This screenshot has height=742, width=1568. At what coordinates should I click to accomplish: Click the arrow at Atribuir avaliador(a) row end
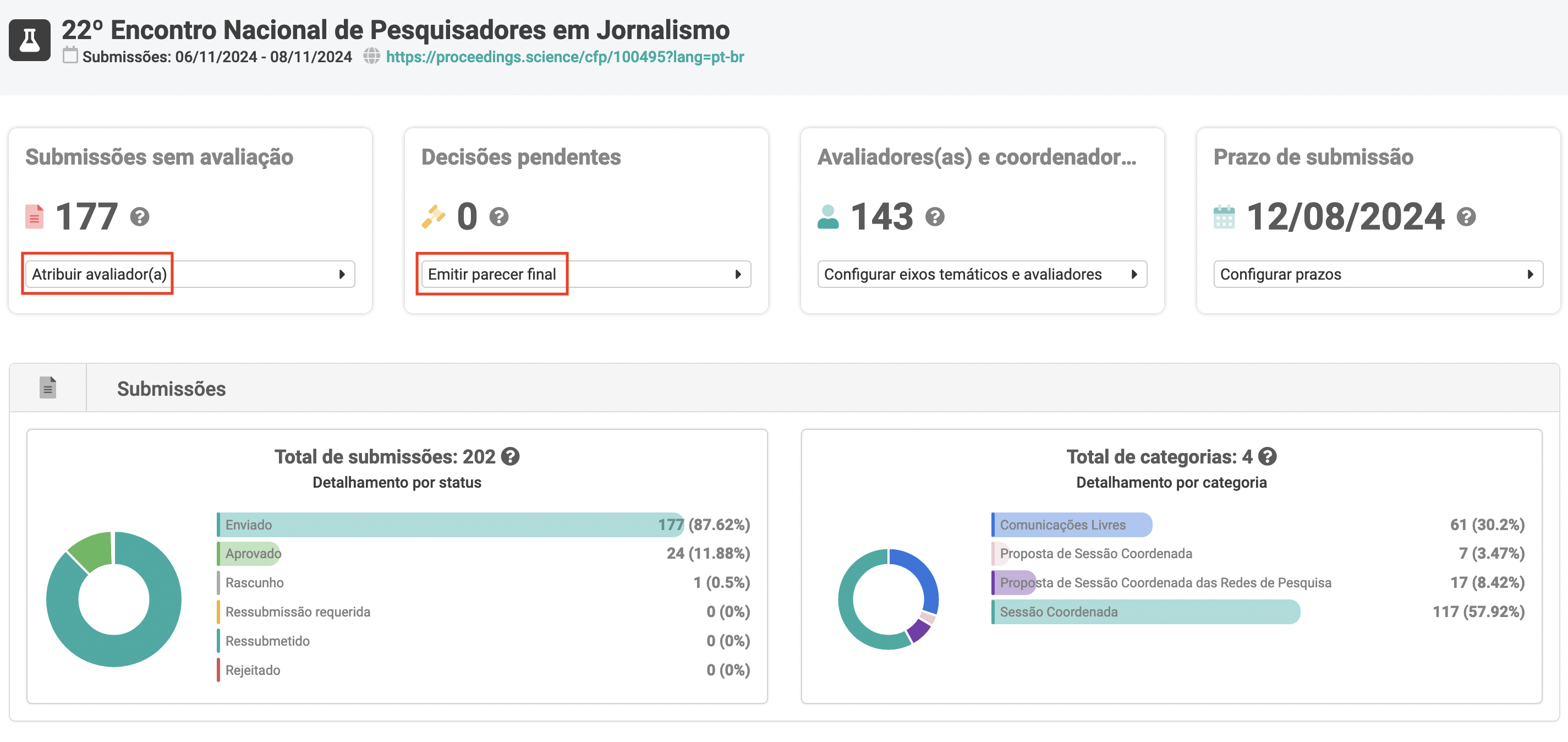[x=342, y=274]
